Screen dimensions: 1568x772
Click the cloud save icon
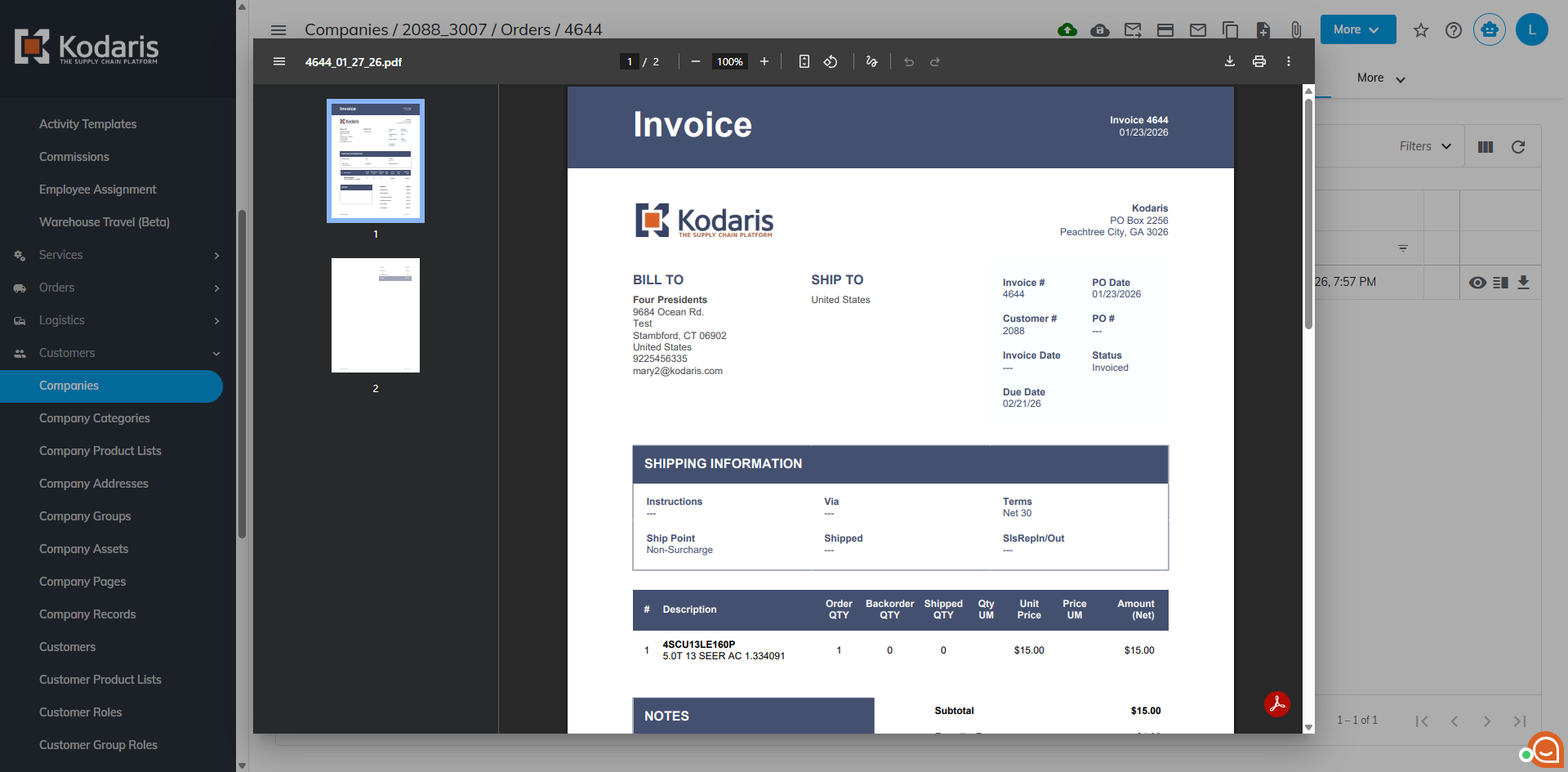(1100, 30)
